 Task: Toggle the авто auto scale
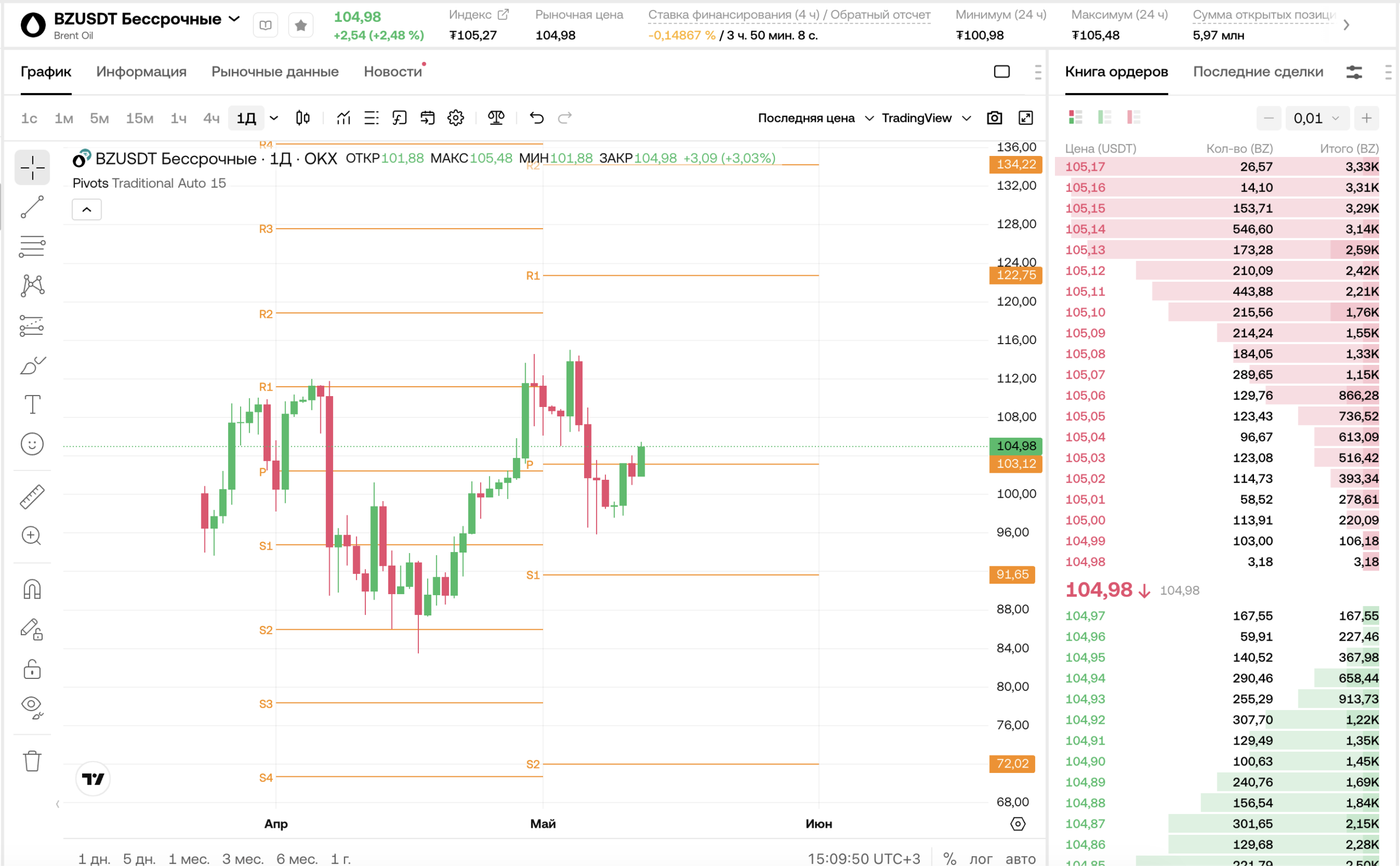coord(1020,858)
